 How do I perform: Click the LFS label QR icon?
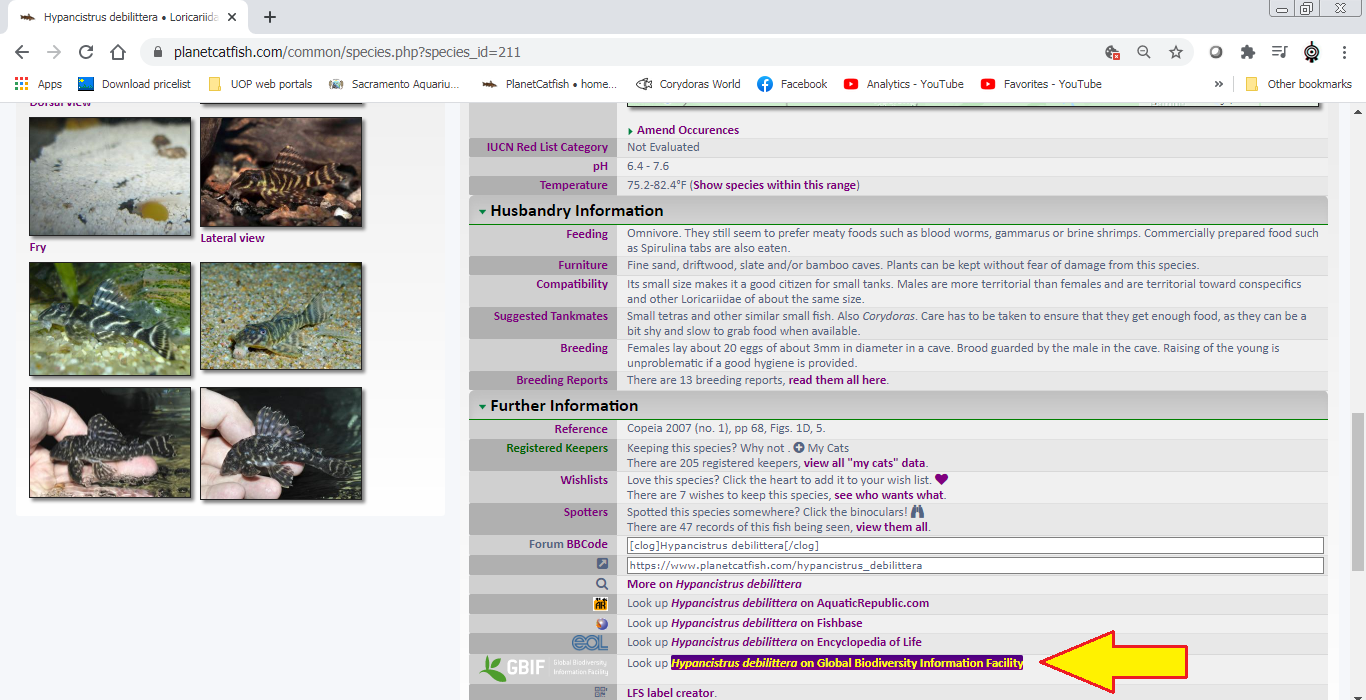click(x=601, y=692)
